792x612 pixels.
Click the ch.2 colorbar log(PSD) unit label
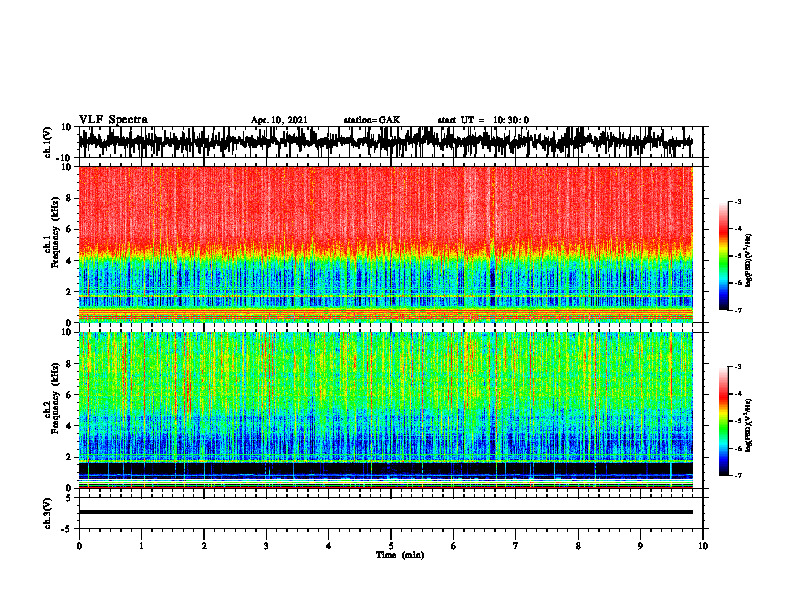749,425
